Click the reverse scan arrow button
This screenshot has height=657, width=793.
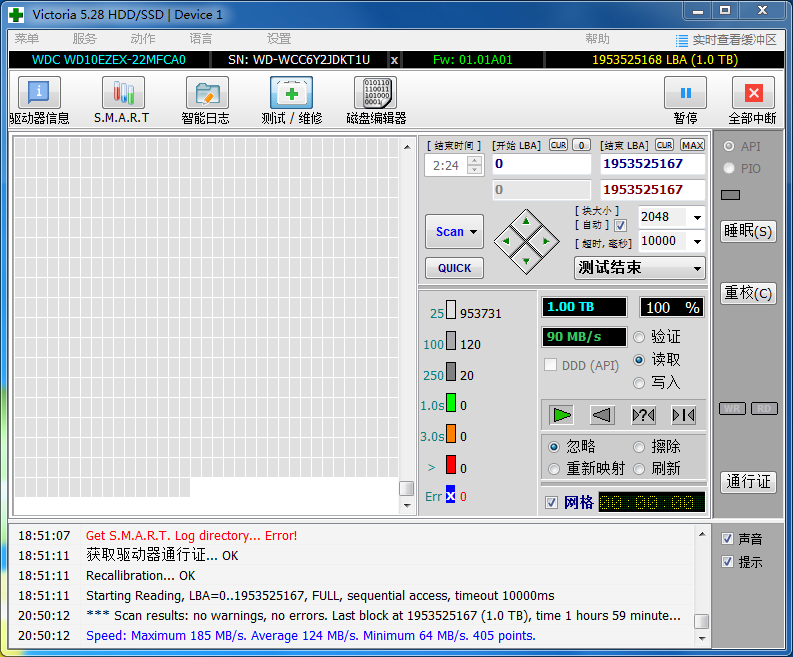602,415
